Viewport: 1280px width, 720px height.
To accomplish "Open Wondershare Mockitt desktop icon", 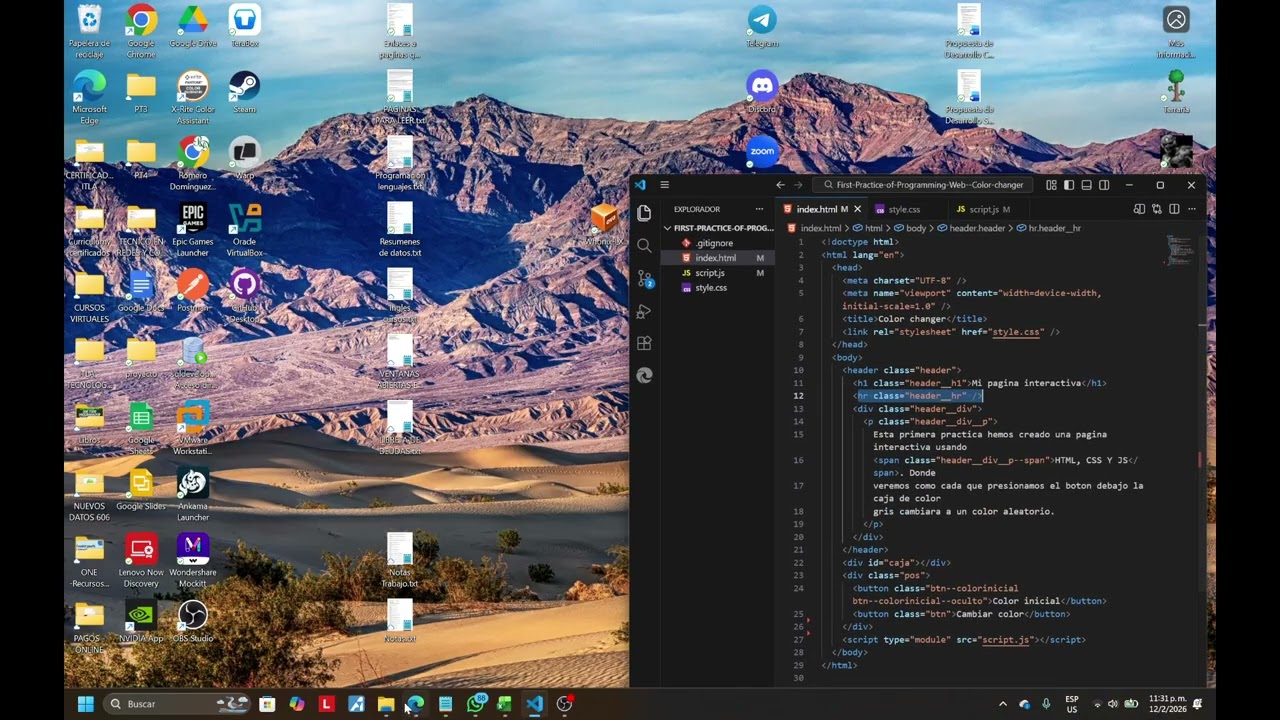I will (193, 560).
